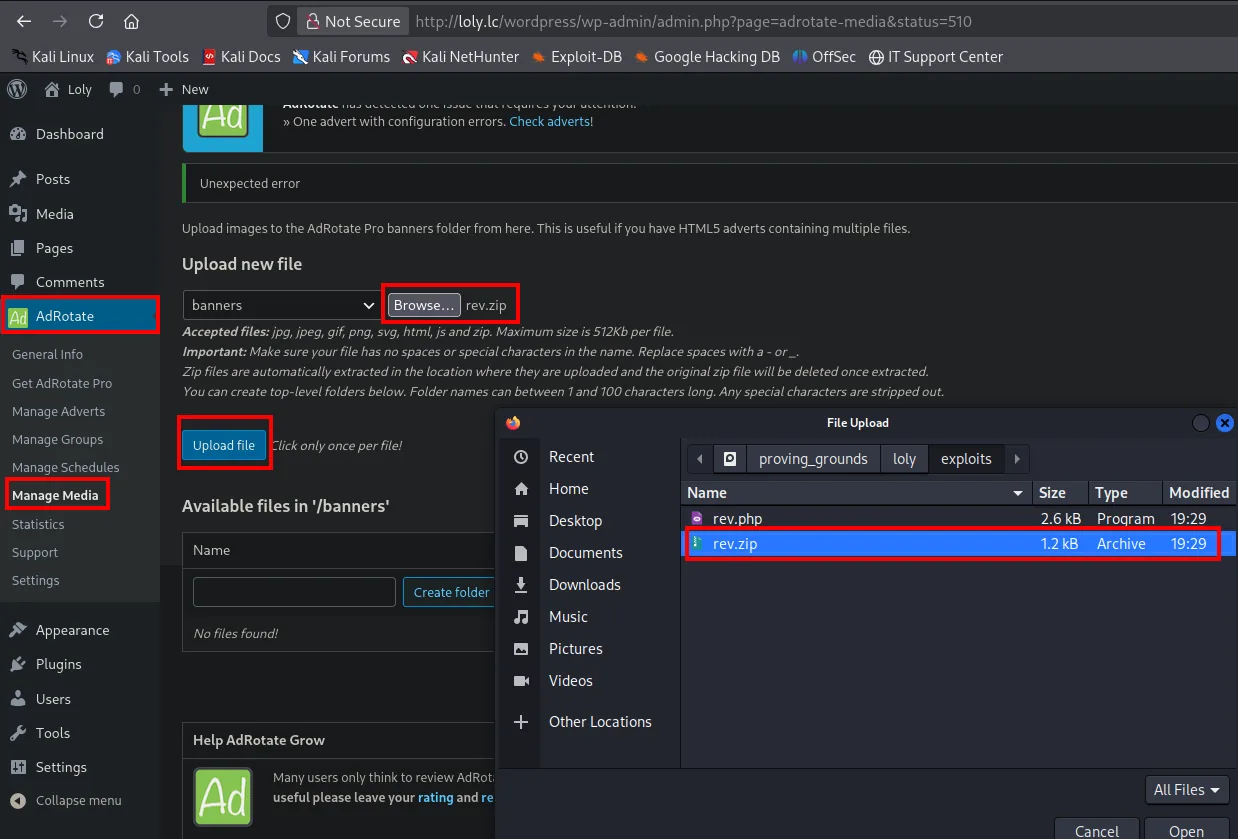Open AdRotate Statistics submenu
The width and height of the screenshot is (1238, 839).
pos(38,524)
